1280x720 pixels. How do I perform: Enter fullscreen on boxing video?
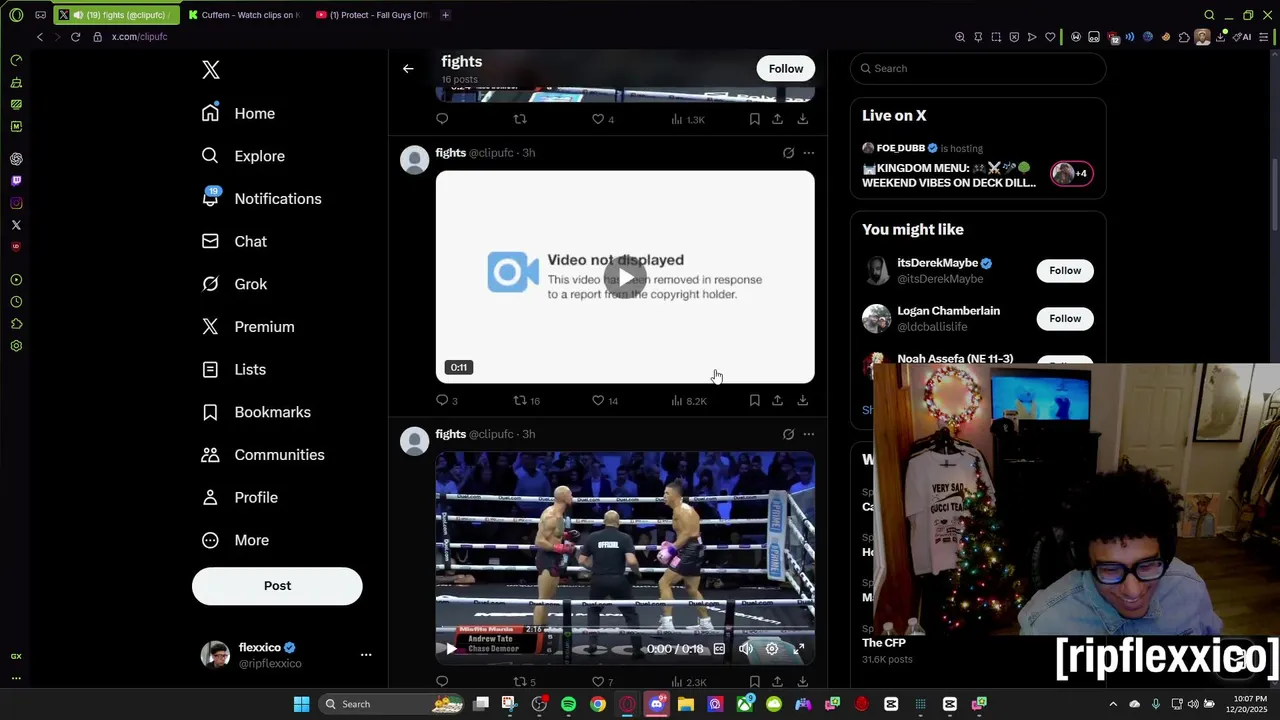(799, 649)
